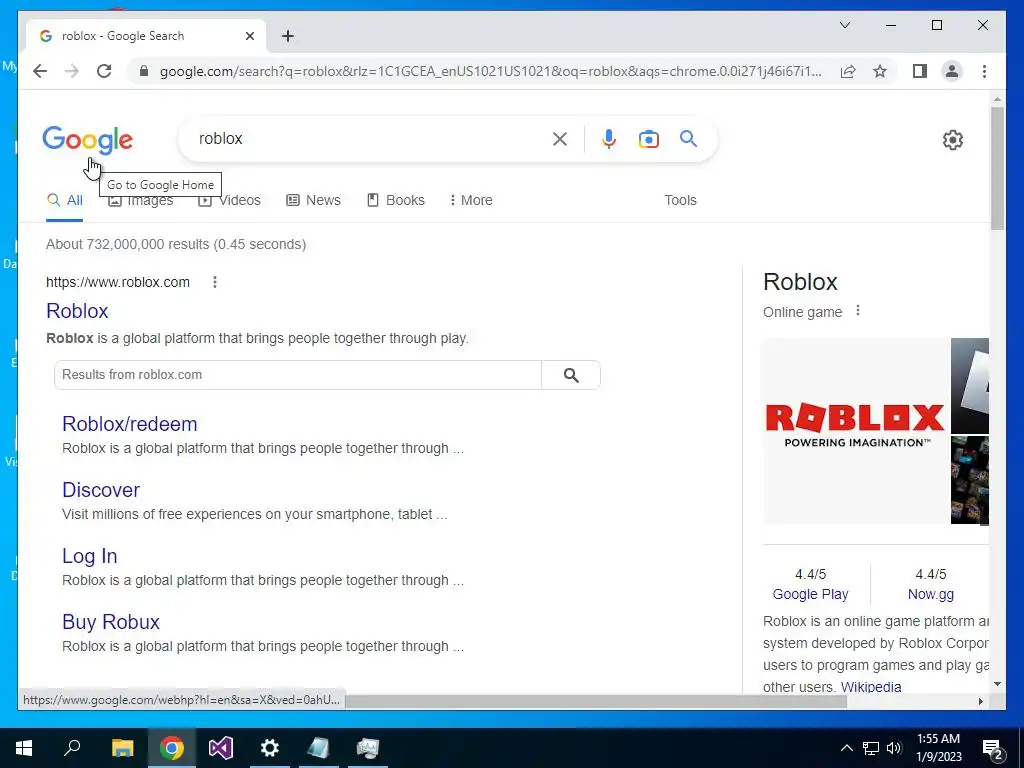1024x768 pixels.
Task: Open options for roblox.com result
Action: [x=215, y=282]
